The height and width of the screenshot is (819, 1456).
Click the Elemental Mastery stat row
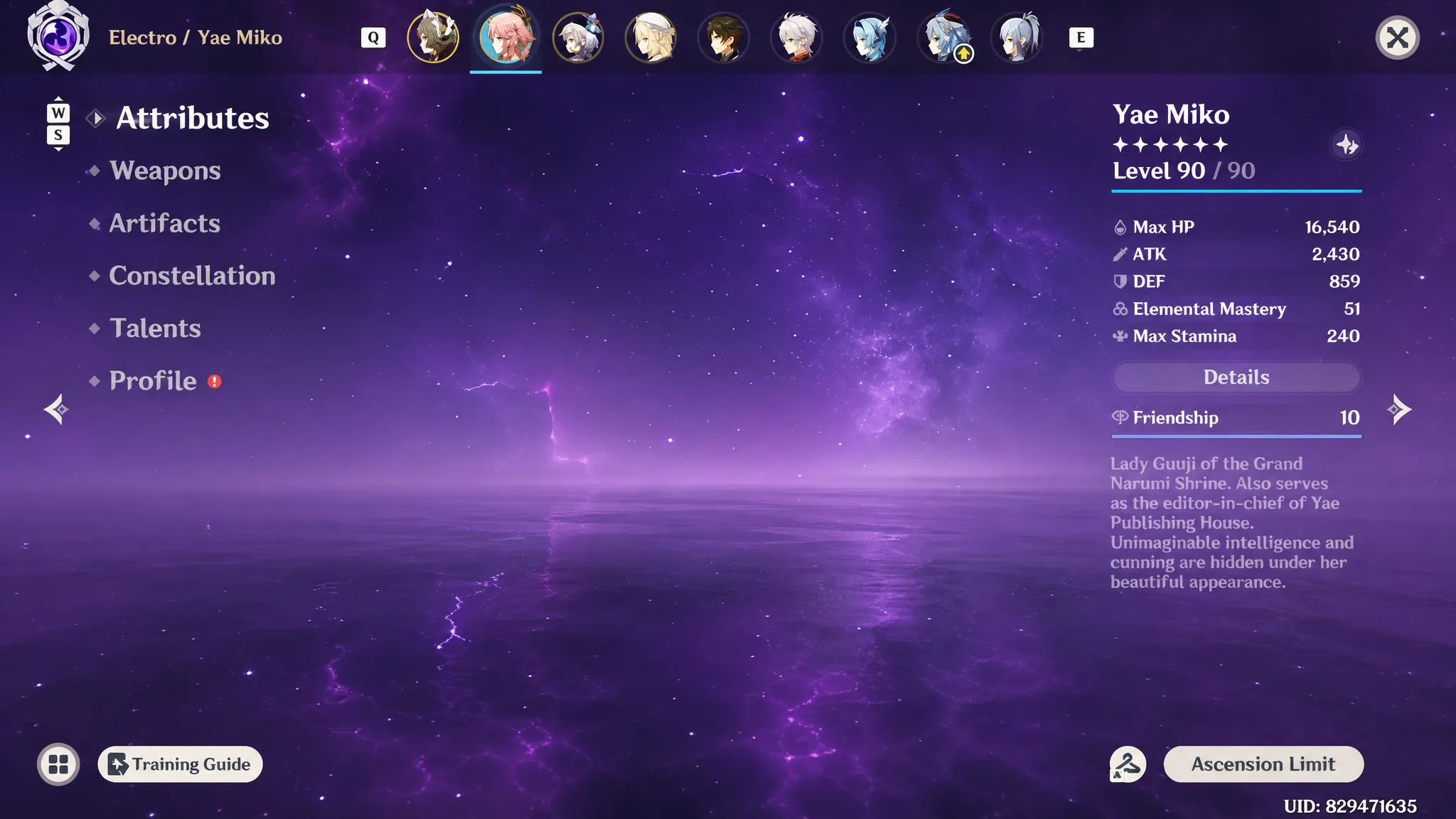pyautogui.click(x=1236, y=309)
